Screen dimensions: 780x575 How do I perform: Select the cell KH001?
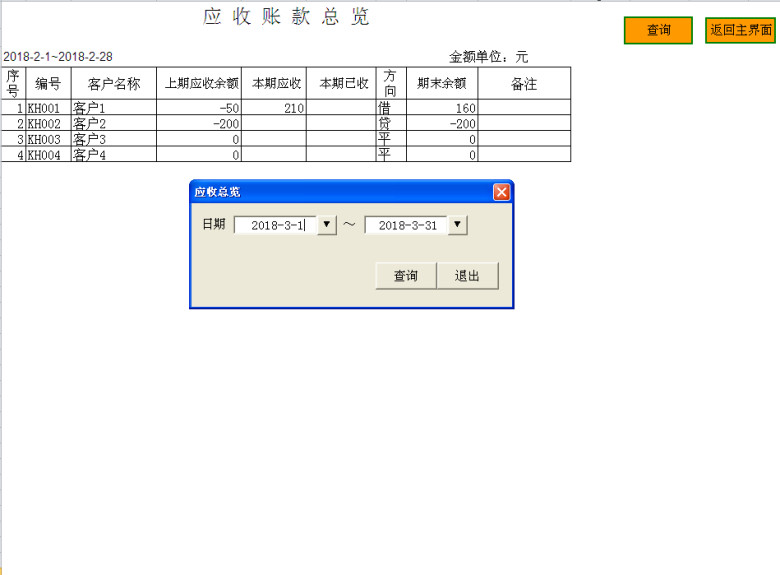48,107
